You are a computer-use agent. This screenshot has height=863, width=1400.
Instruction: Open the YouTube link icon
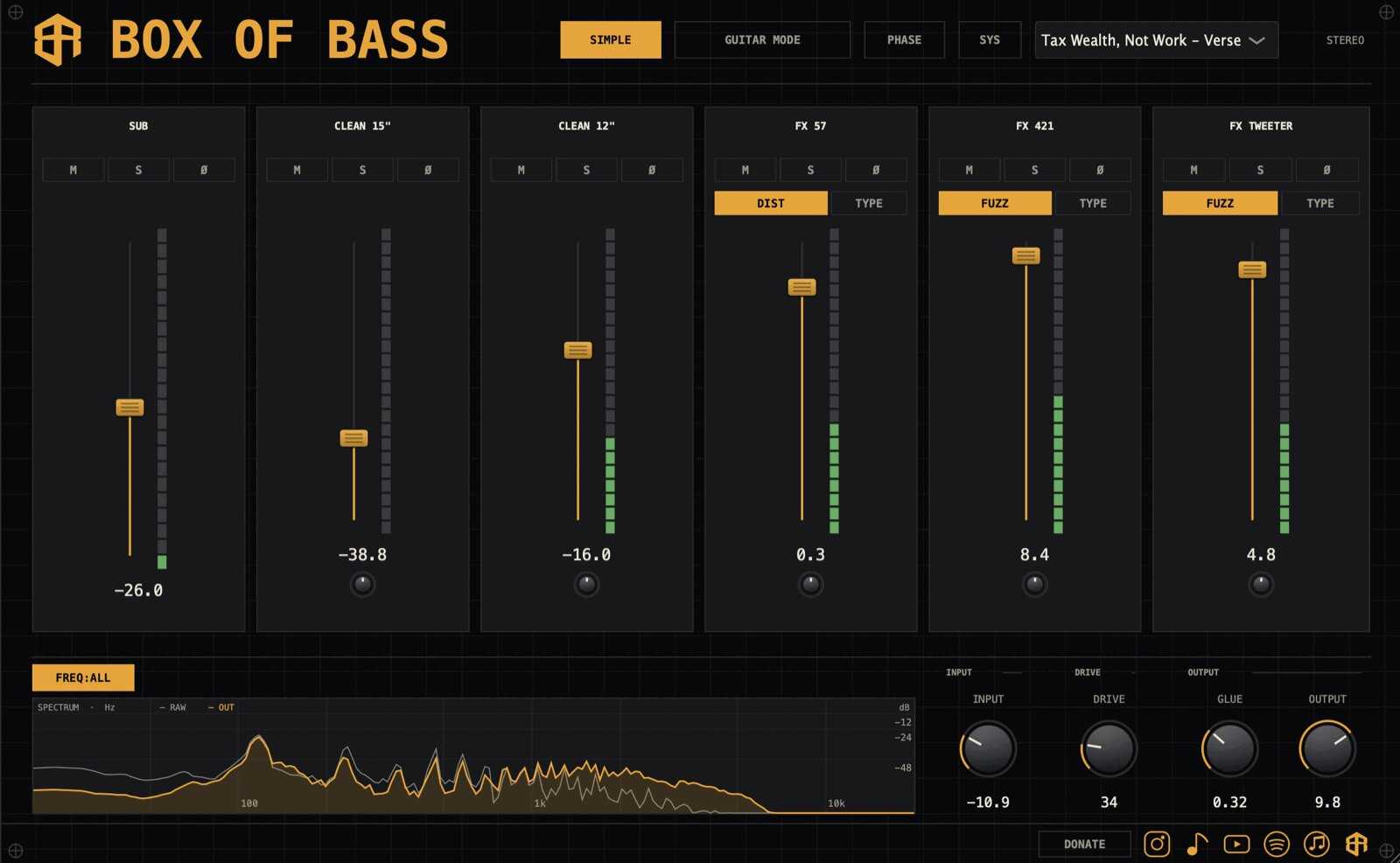click(x=1236, y=844)
